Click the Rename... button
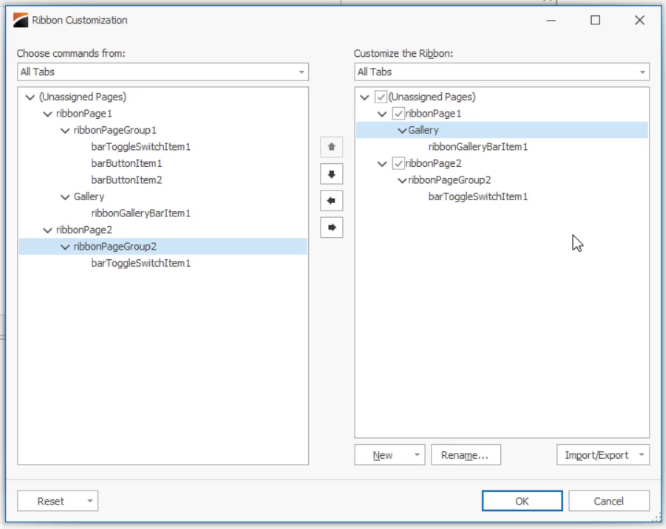666x529 pixels. 466,455
